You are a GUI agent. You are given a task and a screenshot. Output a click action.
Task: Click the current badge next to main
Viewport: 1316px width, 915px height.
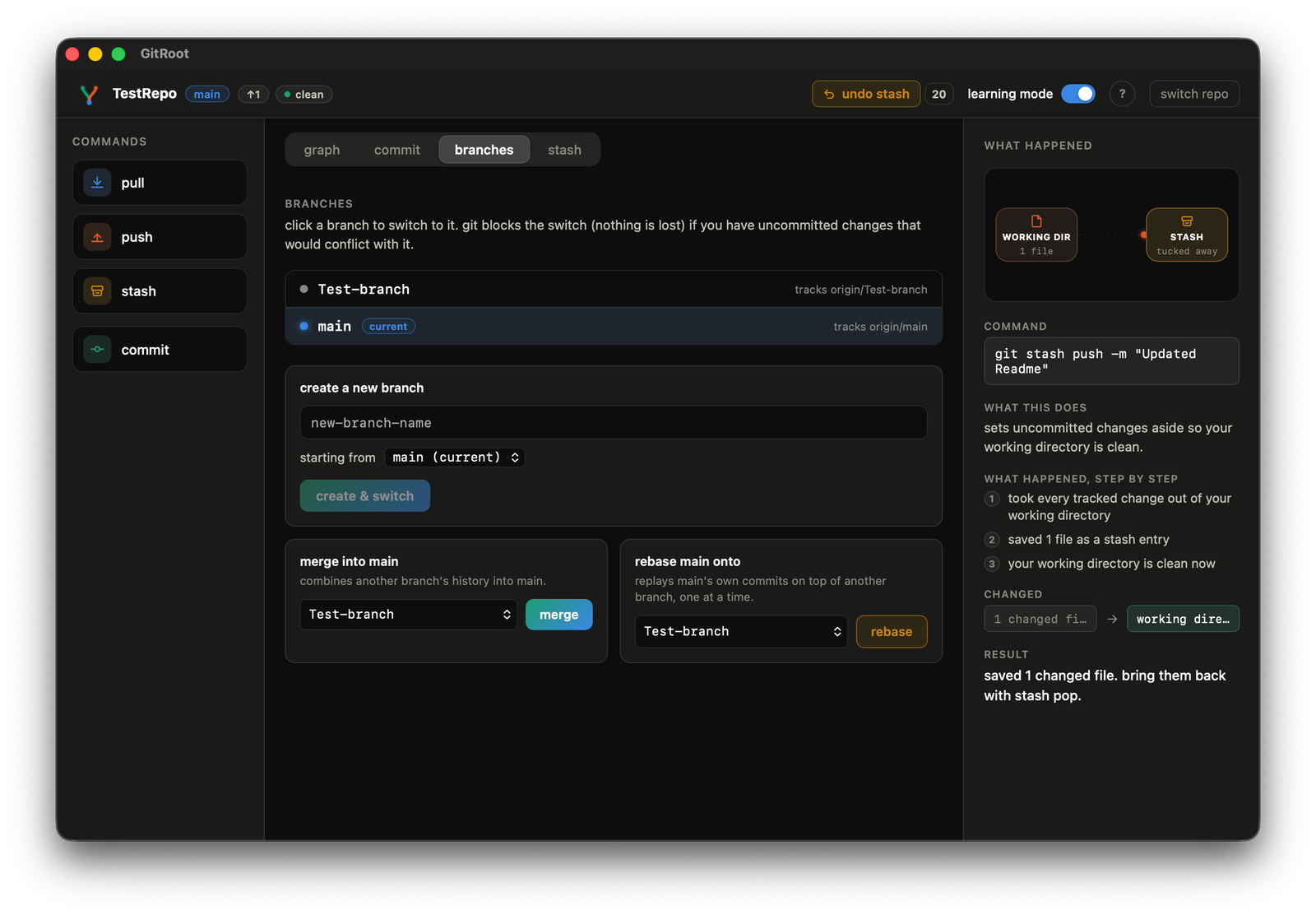388,327
